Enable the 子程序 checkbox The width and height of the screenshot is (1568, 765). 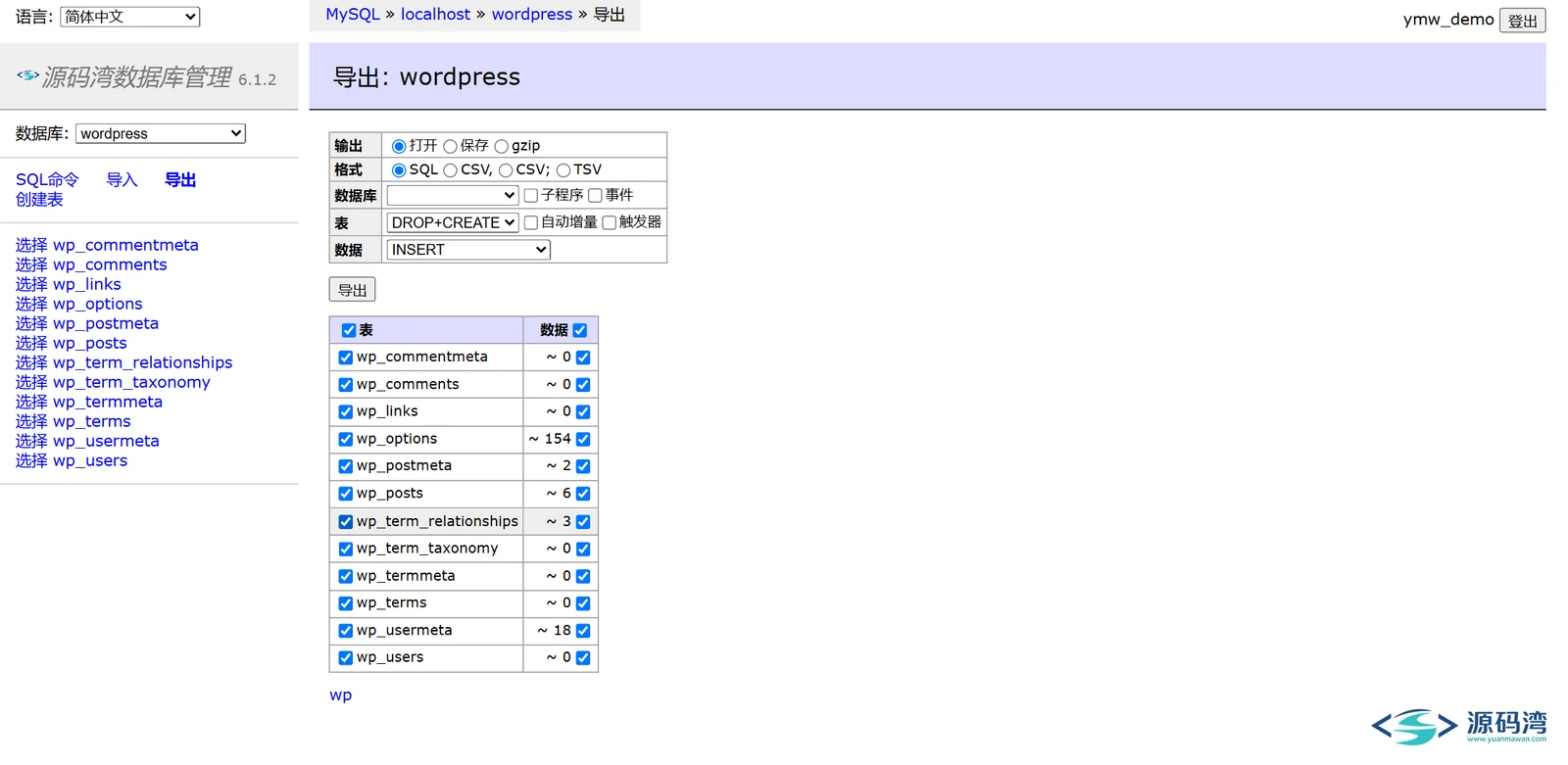(x=530, y=196)
